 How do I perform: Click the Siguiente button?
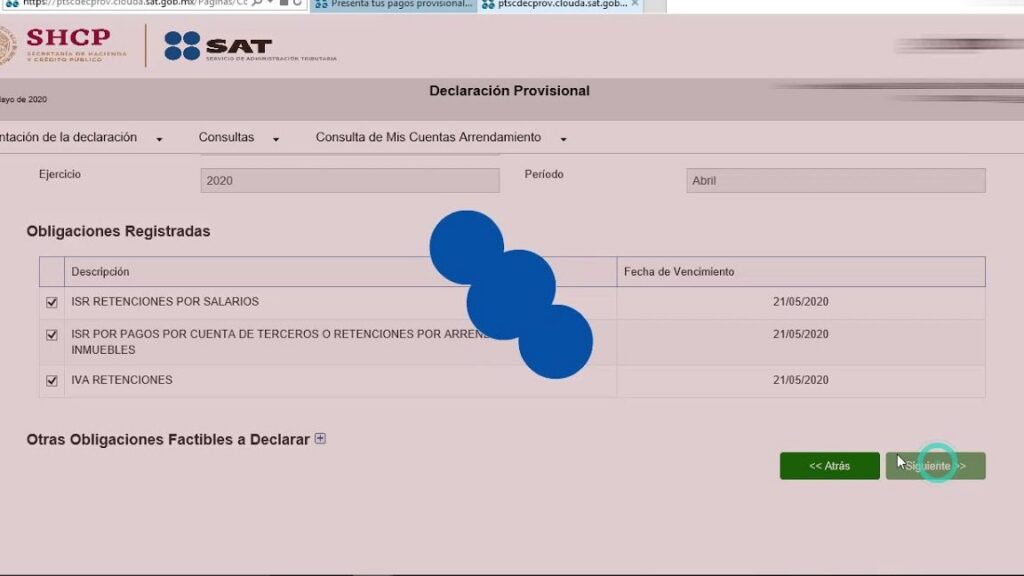(x=935, y=466)
